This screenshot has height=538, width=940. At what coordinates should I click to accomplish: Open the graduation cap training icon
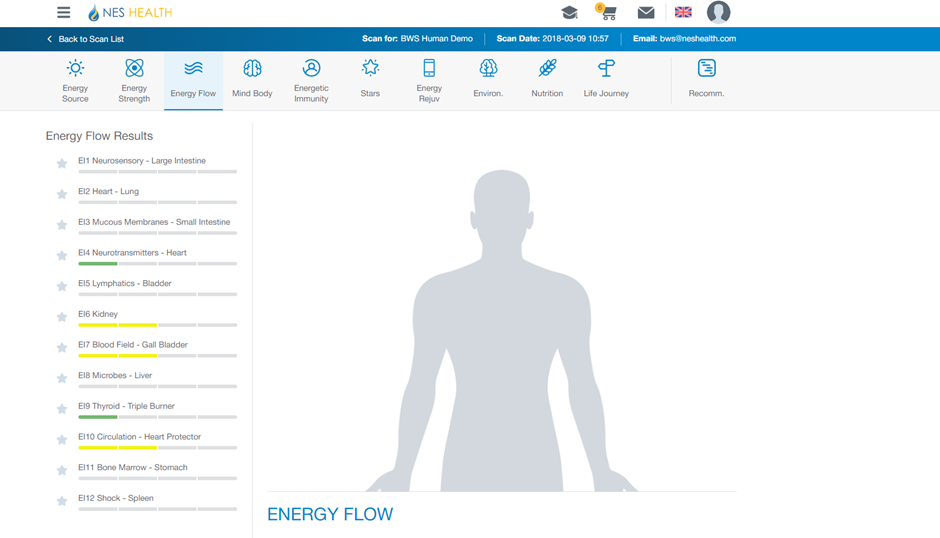click(569, 13)
